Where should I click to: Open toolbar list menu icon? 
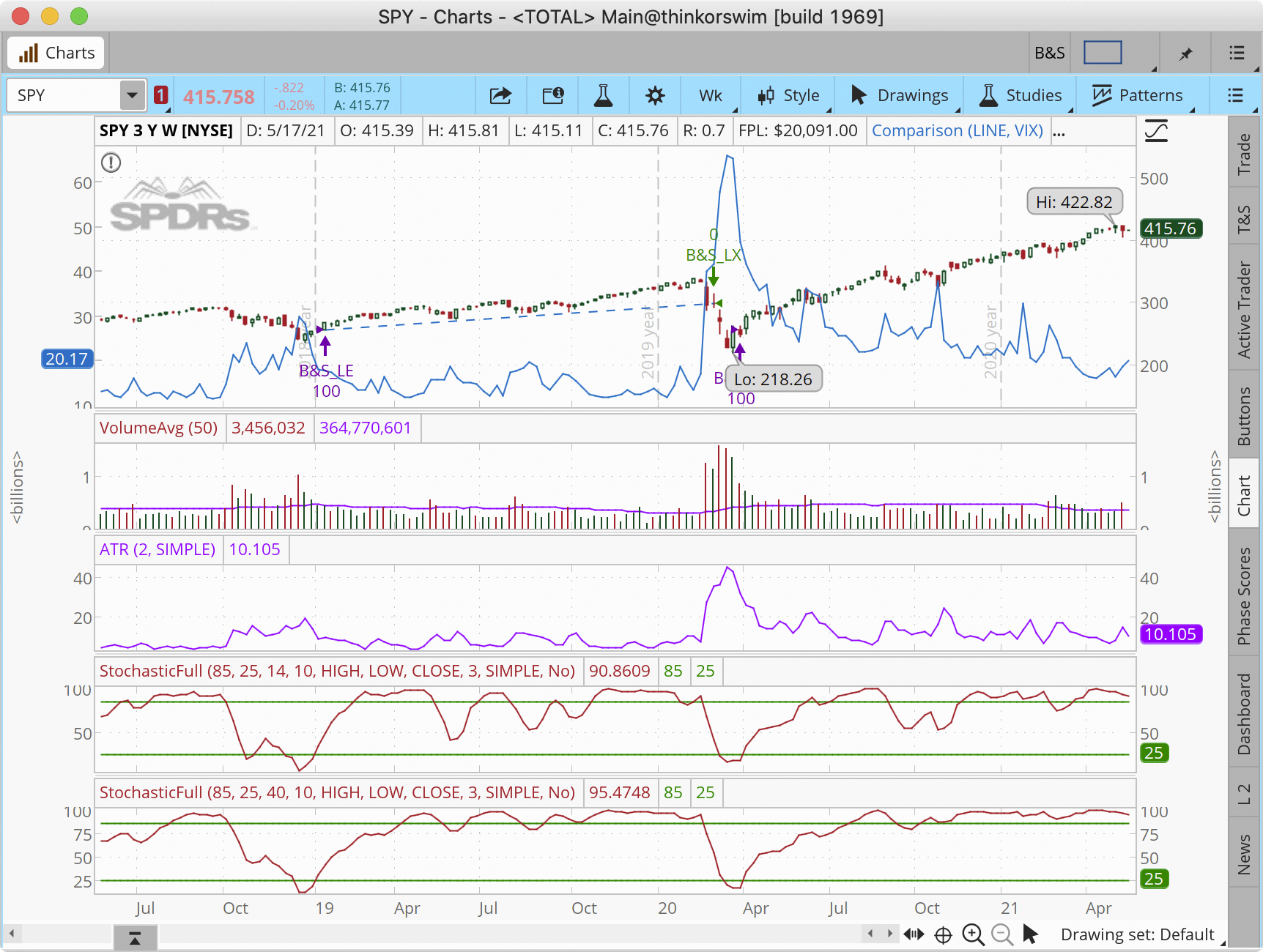[1235, 95]
